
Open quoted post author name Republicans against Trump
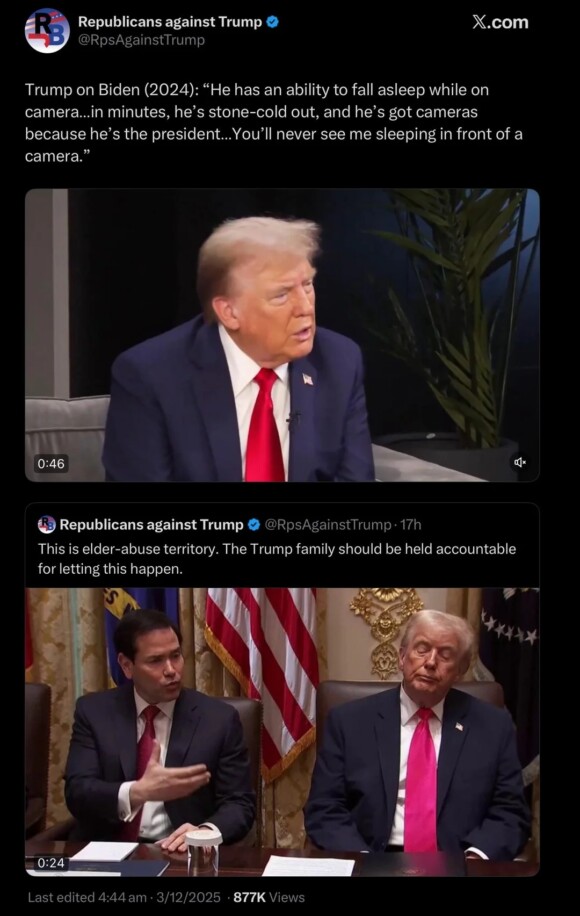pyautogui.click(x=151, y=525)
